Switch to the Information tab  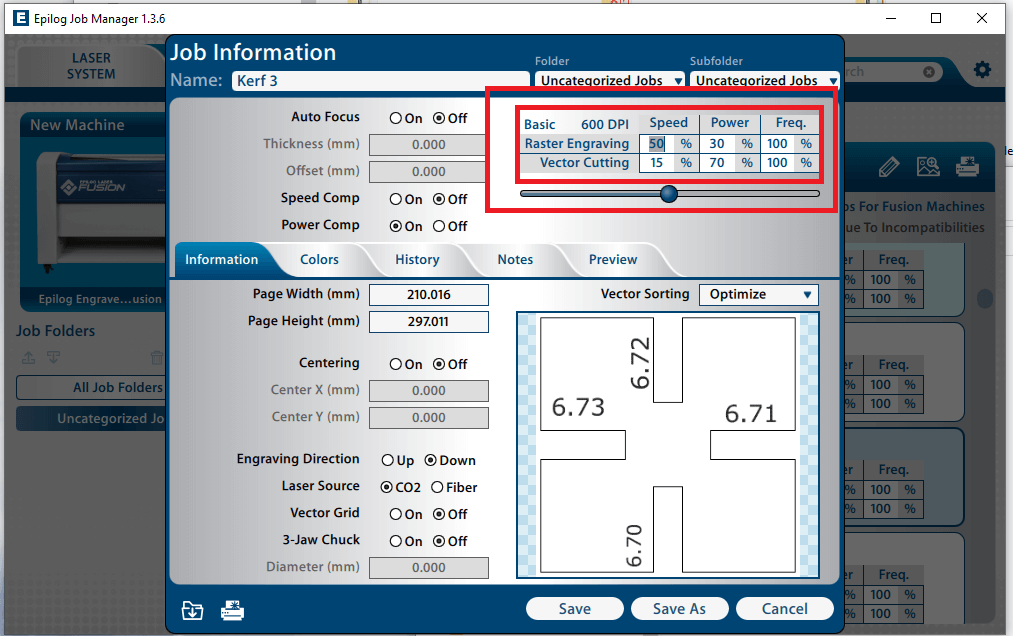click(222, 260)
